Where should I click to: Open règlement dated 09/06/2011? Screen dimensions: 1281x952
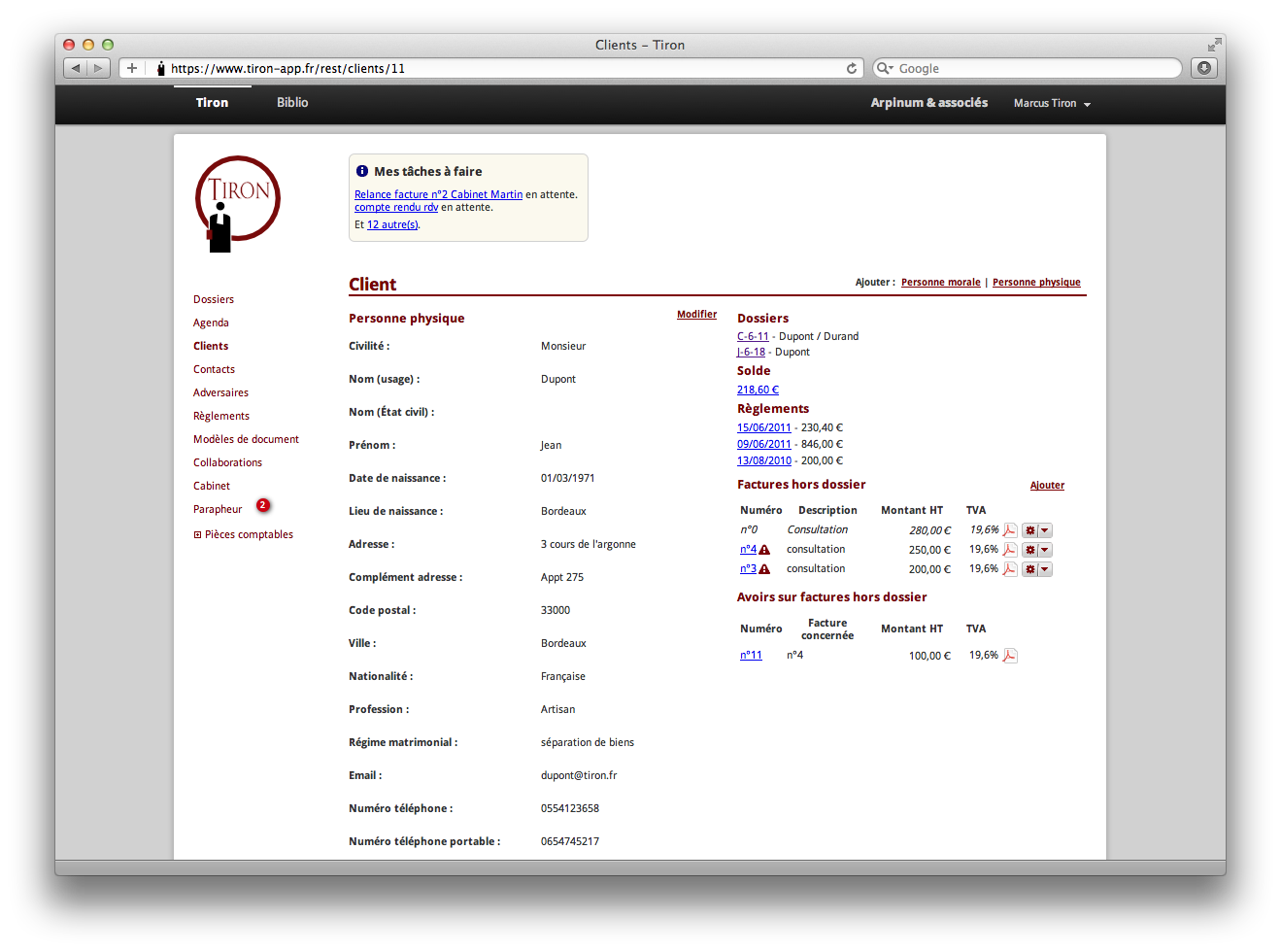(763, 444)
